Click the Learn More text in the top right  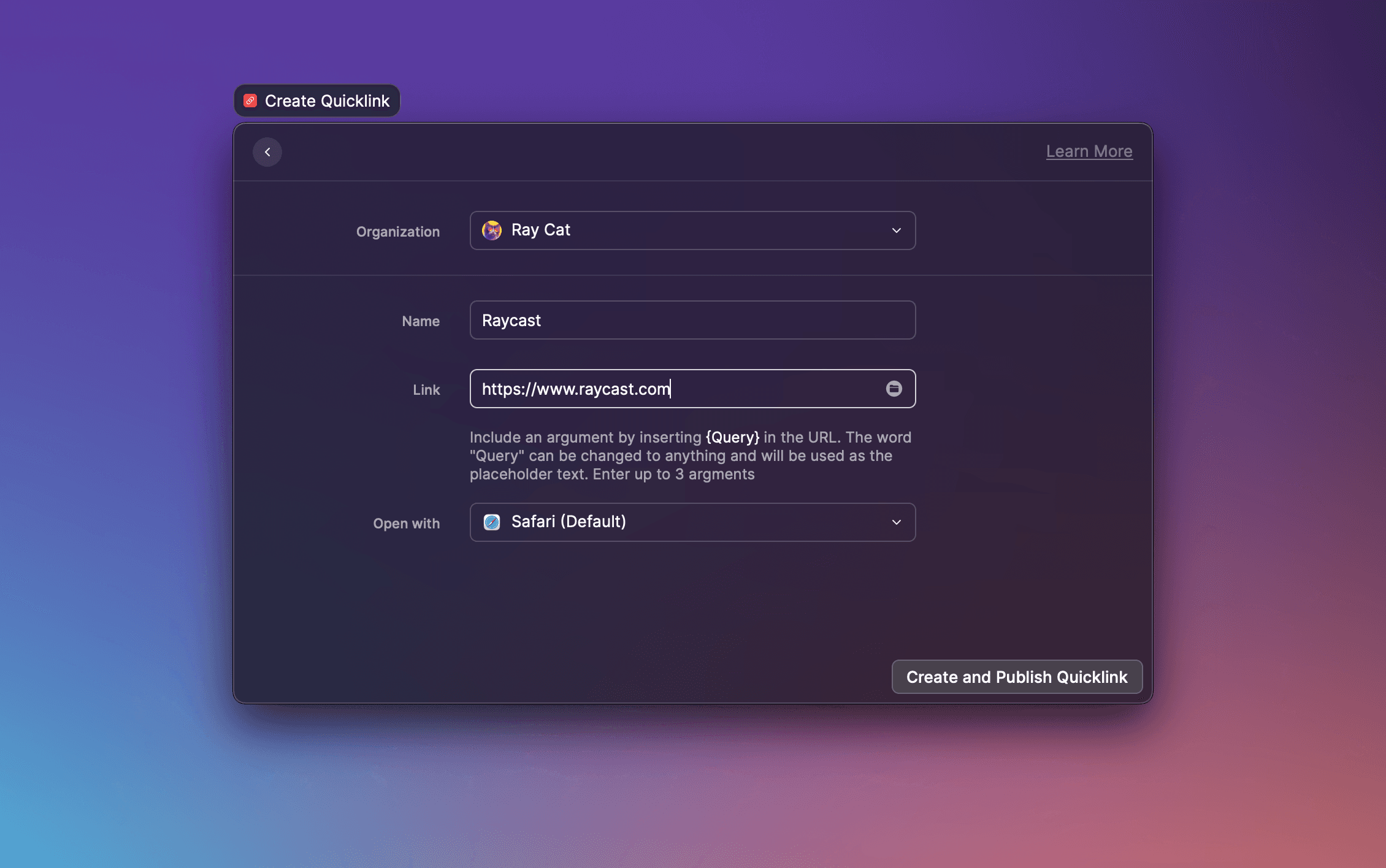pyautogui.click(x=1089, y=151)
